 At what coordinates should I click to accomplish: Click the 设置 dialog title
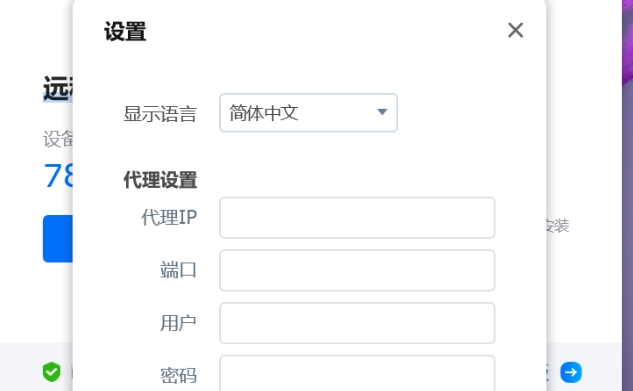[125, 31]
